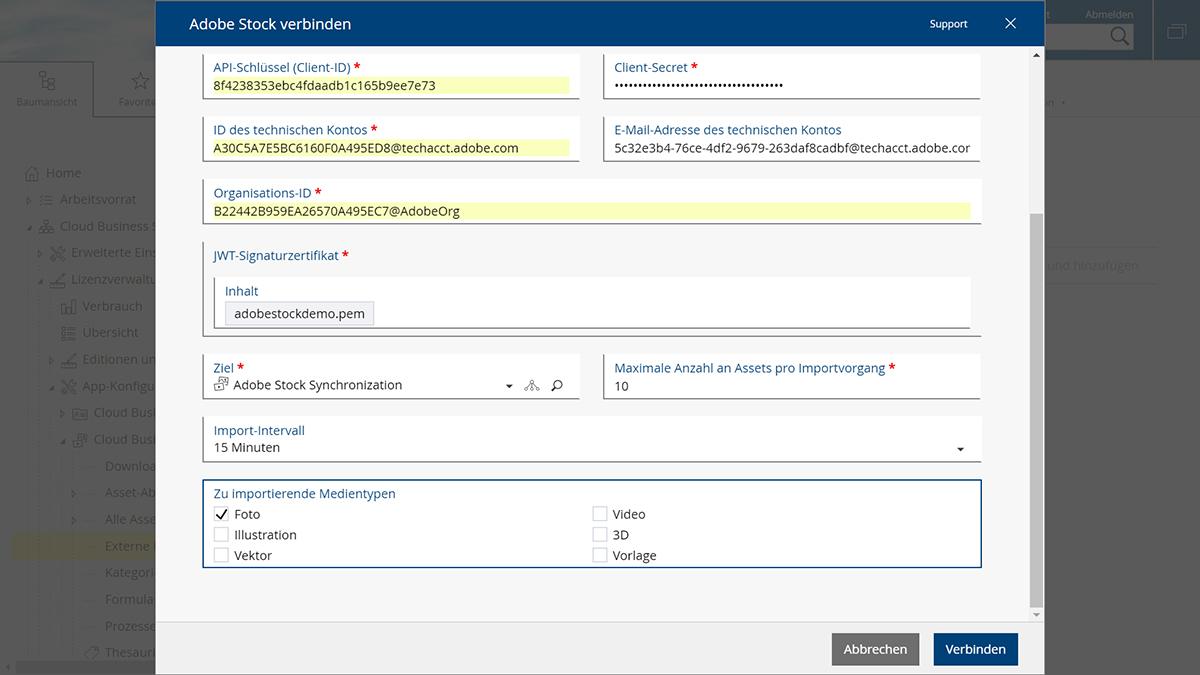Focus the Organisations-ID field
The width and height of the screenshot is (1200, 675).
tap(591, 211)
